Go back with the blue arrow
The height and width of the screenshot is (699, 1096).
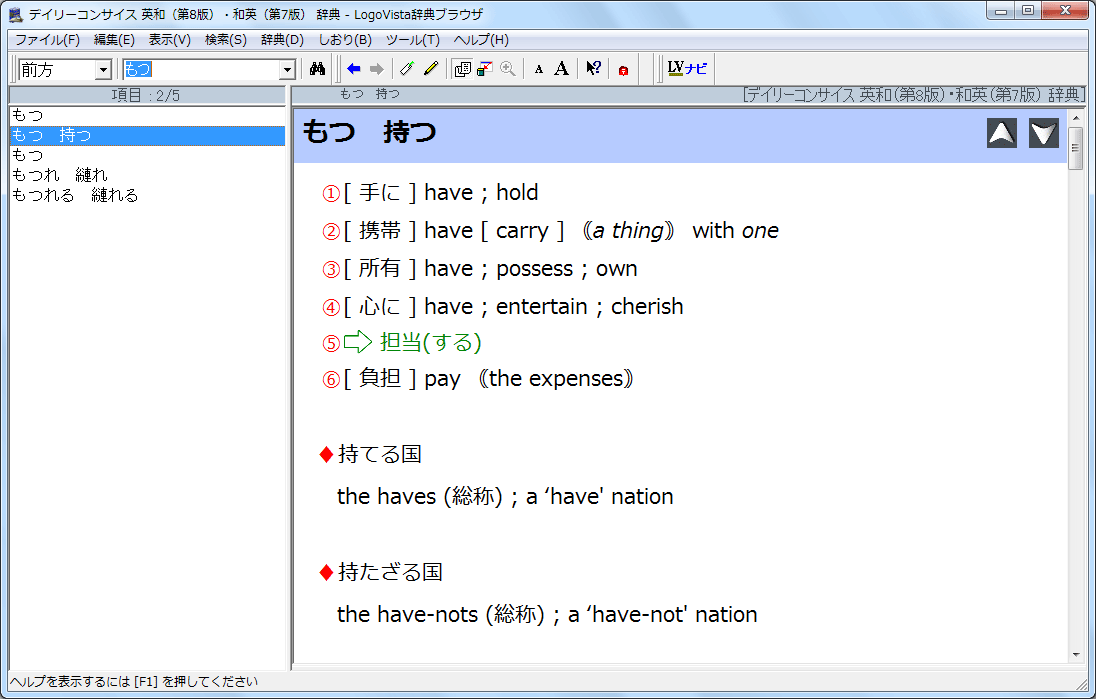coord(353,69)
